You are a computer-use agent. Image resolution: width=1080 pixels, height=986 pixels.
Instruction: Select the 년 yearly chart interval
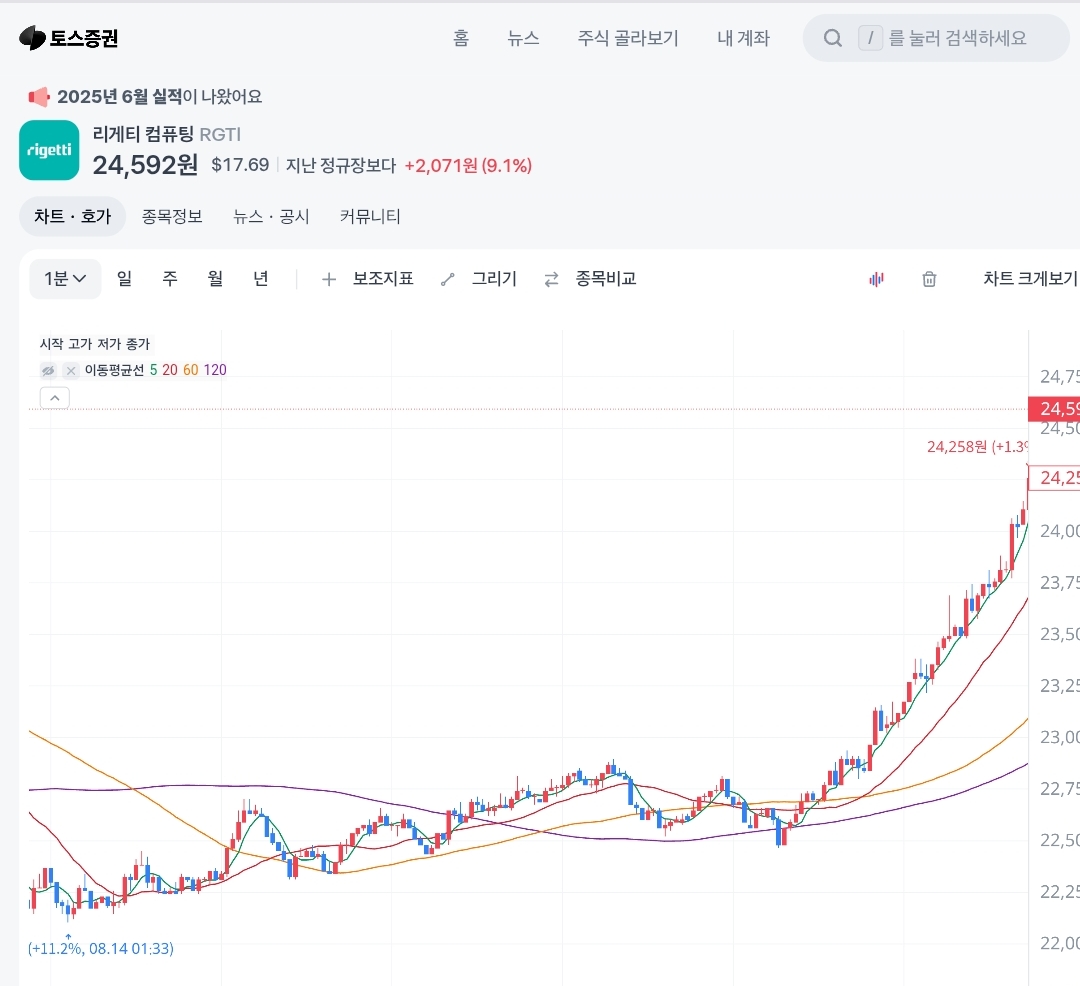260,278
